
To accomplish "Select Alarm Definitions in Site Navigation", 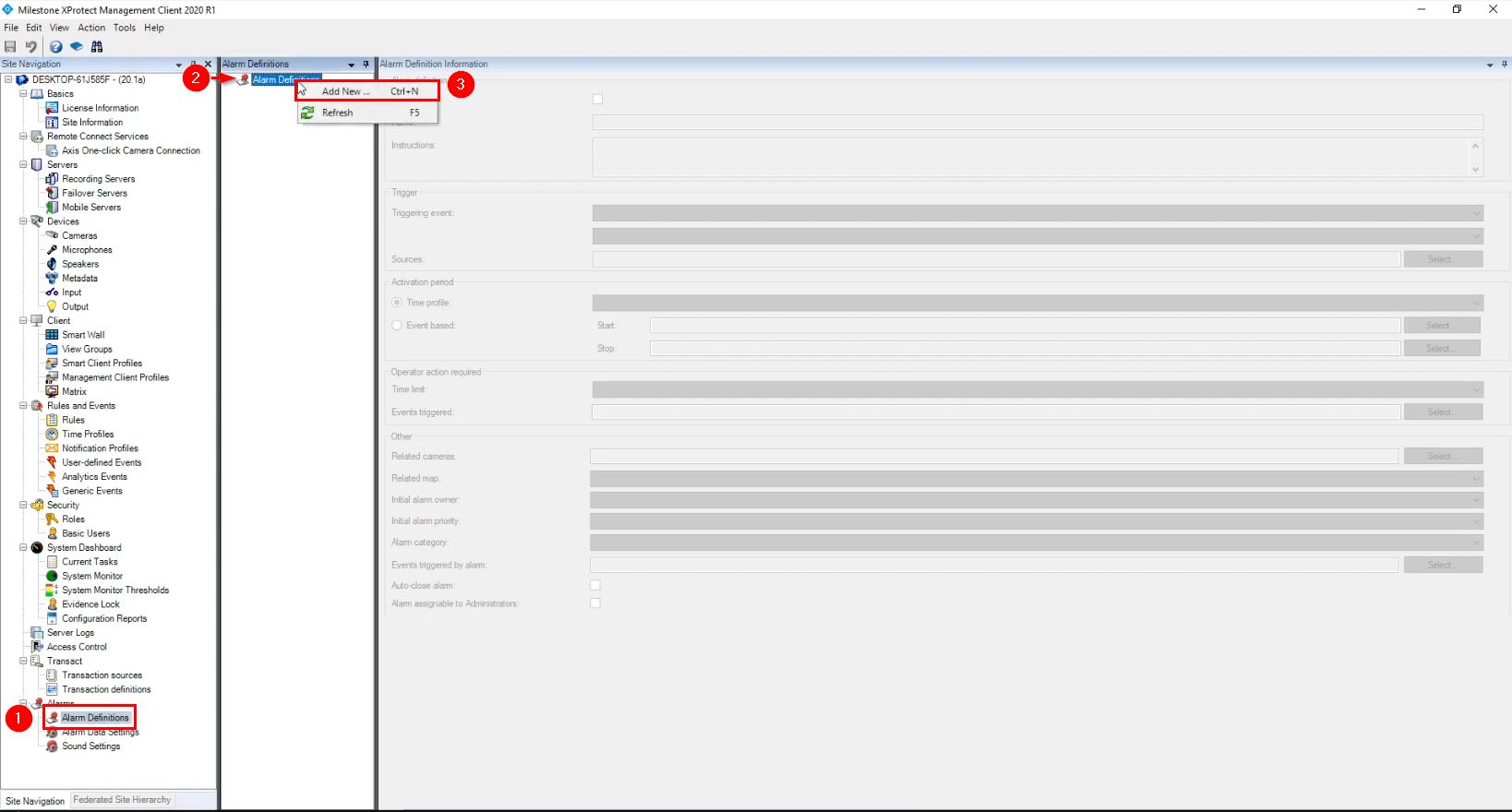I will [x=95, y=718].
